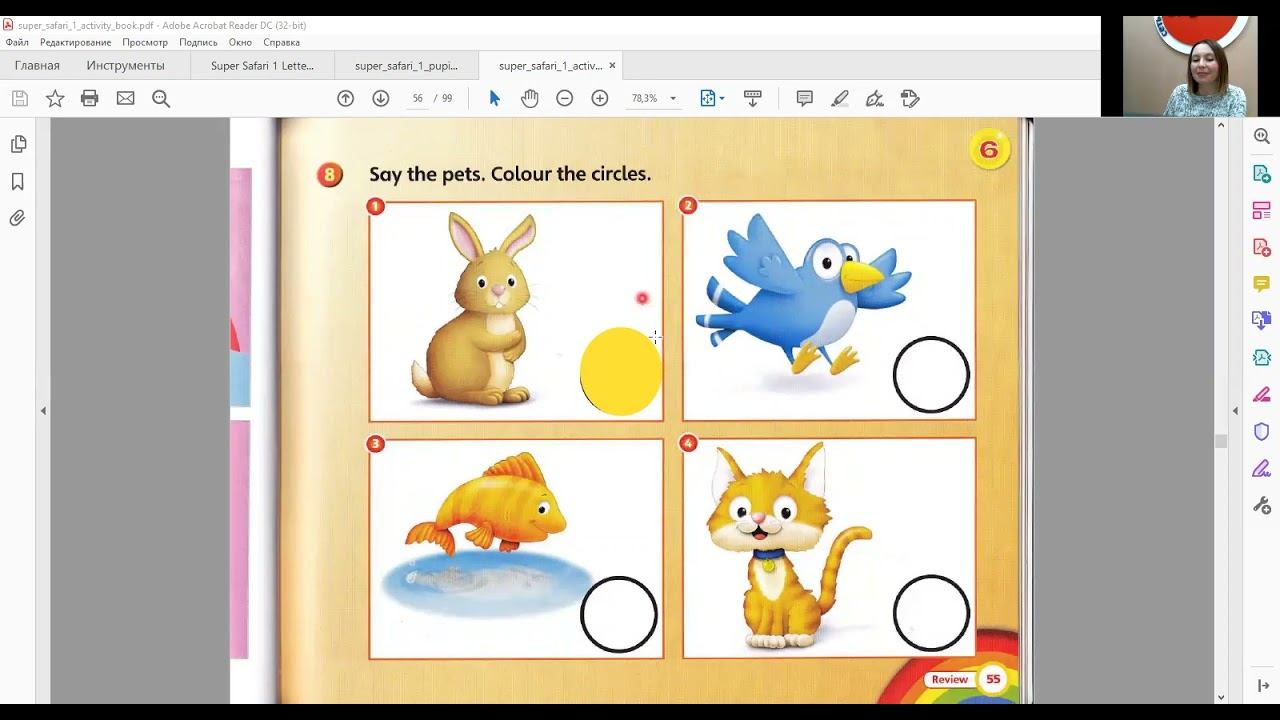Click the empty circle beside the blue bird

[931, 375]
